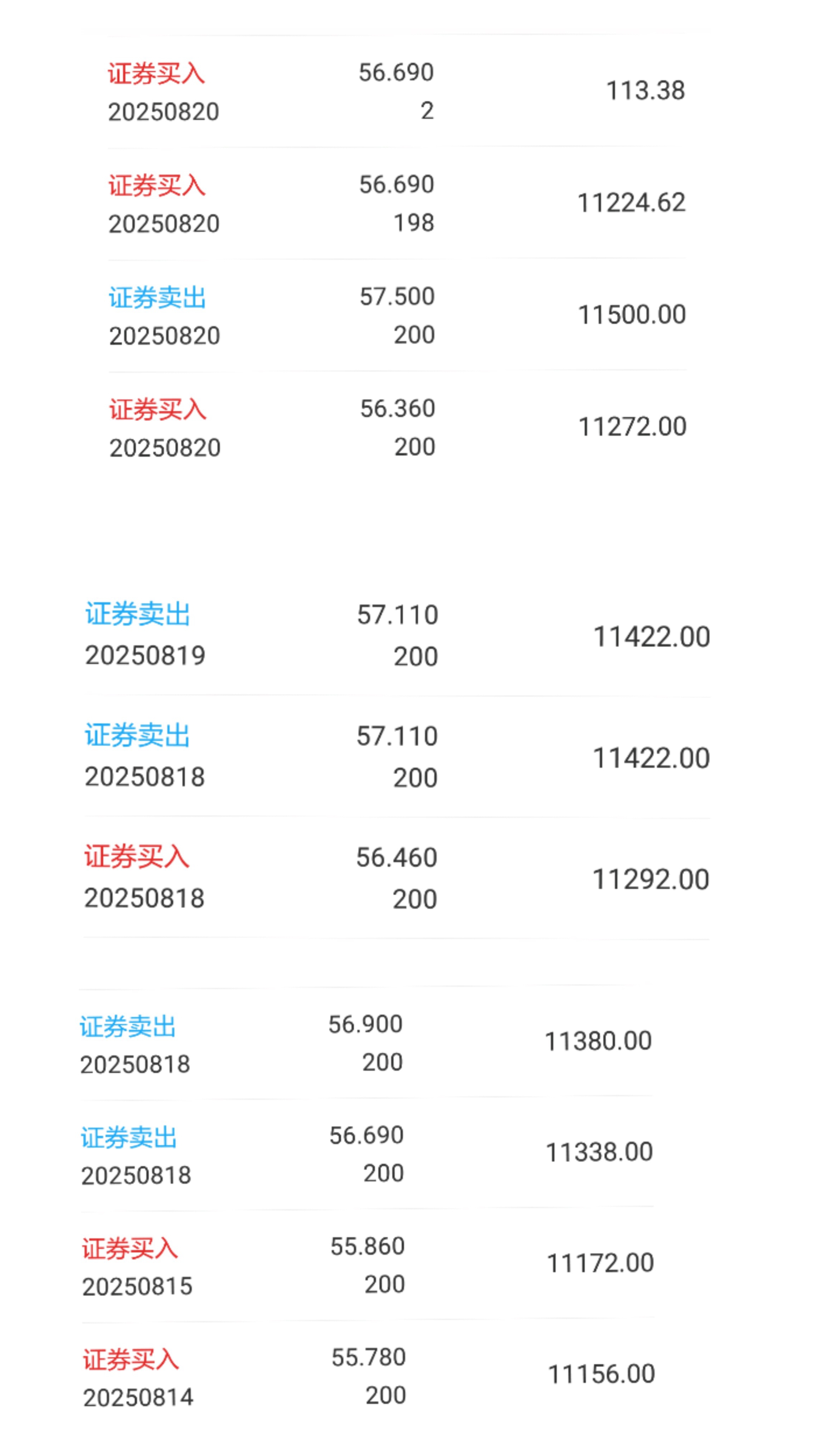The width and height of the screenshot is (814, 1456).
Task: Tap the 11380.00 sell amount
Action: [x=598, y=1041]
